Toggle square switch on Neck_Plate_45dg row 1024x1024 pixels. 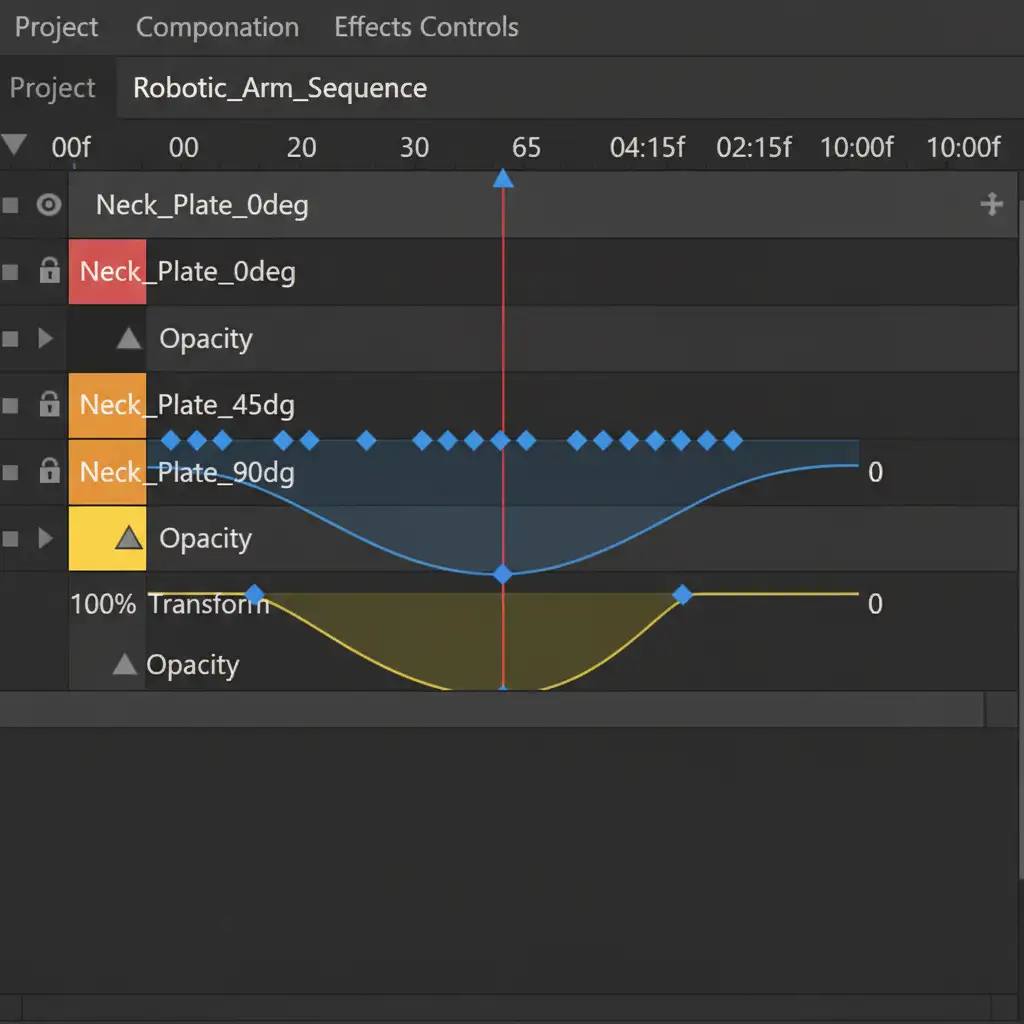(x=11, y=405)
